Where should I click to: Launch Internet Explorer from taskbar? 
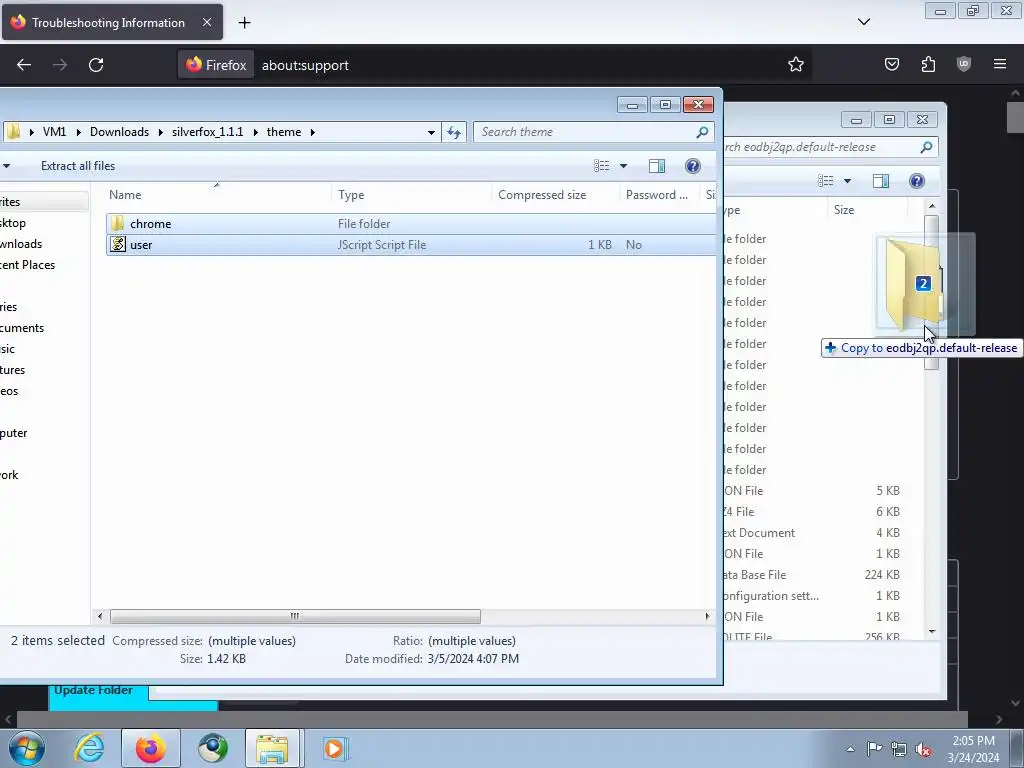[89, 748]
